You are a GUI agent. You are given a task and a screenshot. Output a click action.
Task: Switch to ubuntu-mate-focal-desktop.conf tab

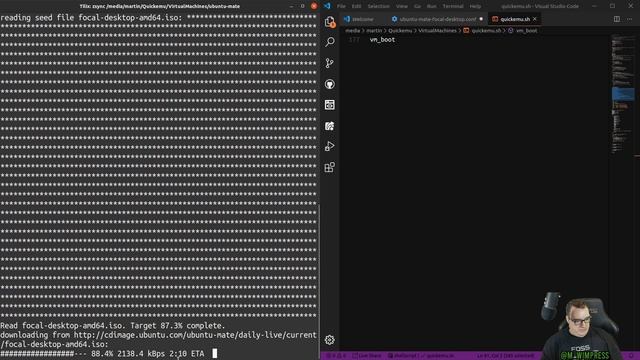tap(437, 19)
